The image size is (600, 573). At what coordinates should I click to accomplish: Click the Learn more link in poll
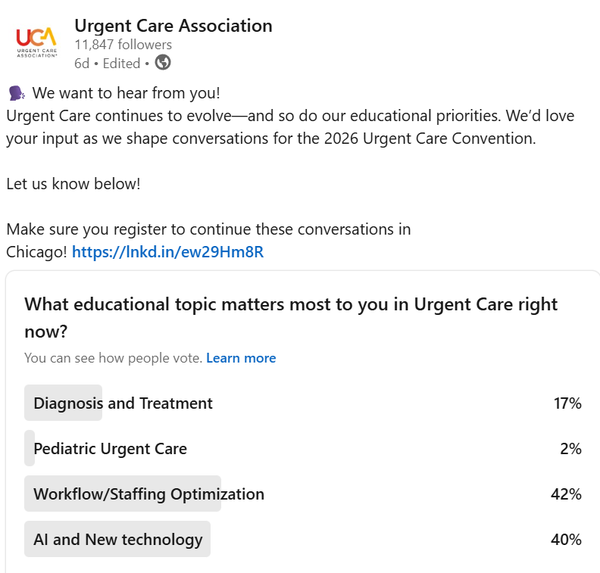tap(241, 358)
